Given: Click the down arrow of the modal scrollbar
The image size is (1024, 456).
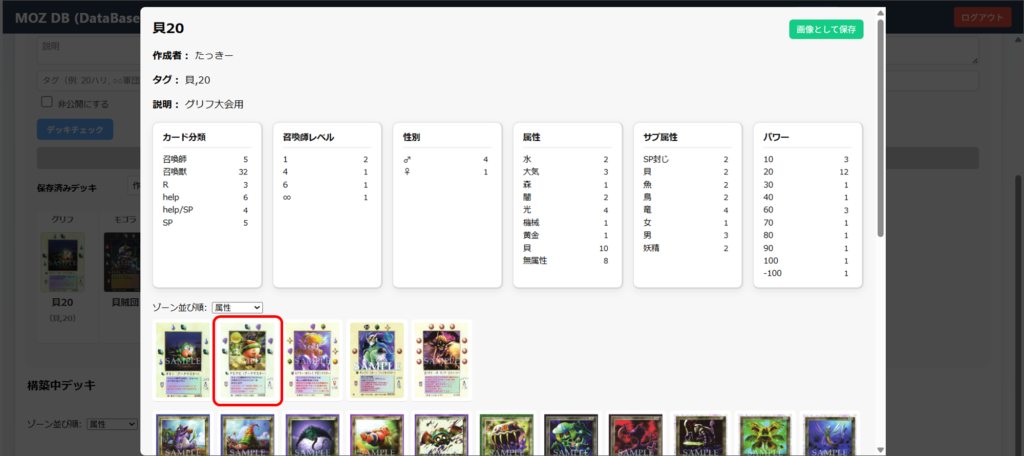Looking at the screenshot, I should point(880,449).
